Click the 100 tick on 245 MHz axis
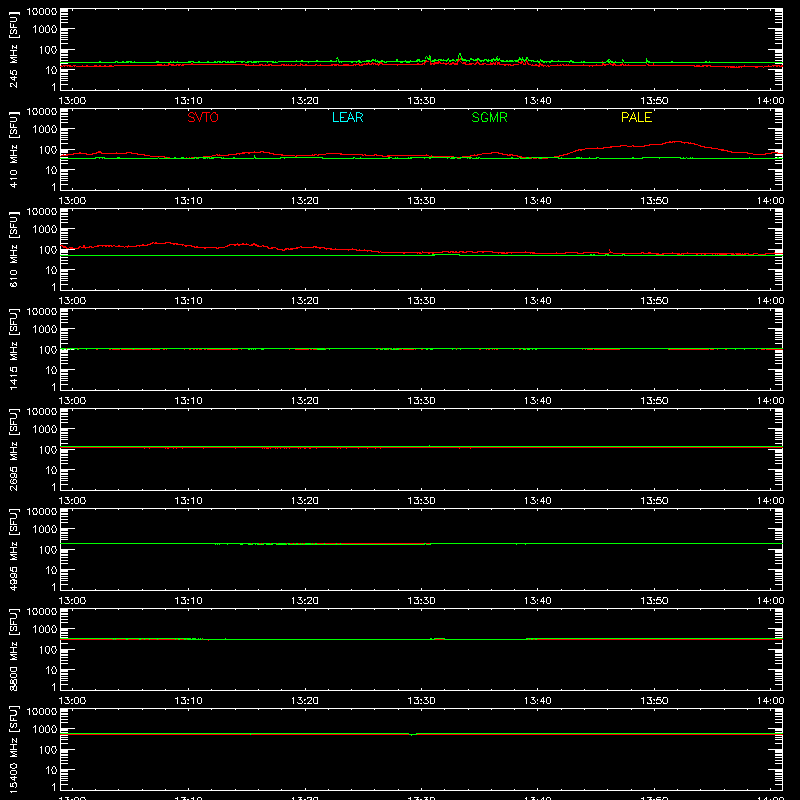 [x=48, y=50]
